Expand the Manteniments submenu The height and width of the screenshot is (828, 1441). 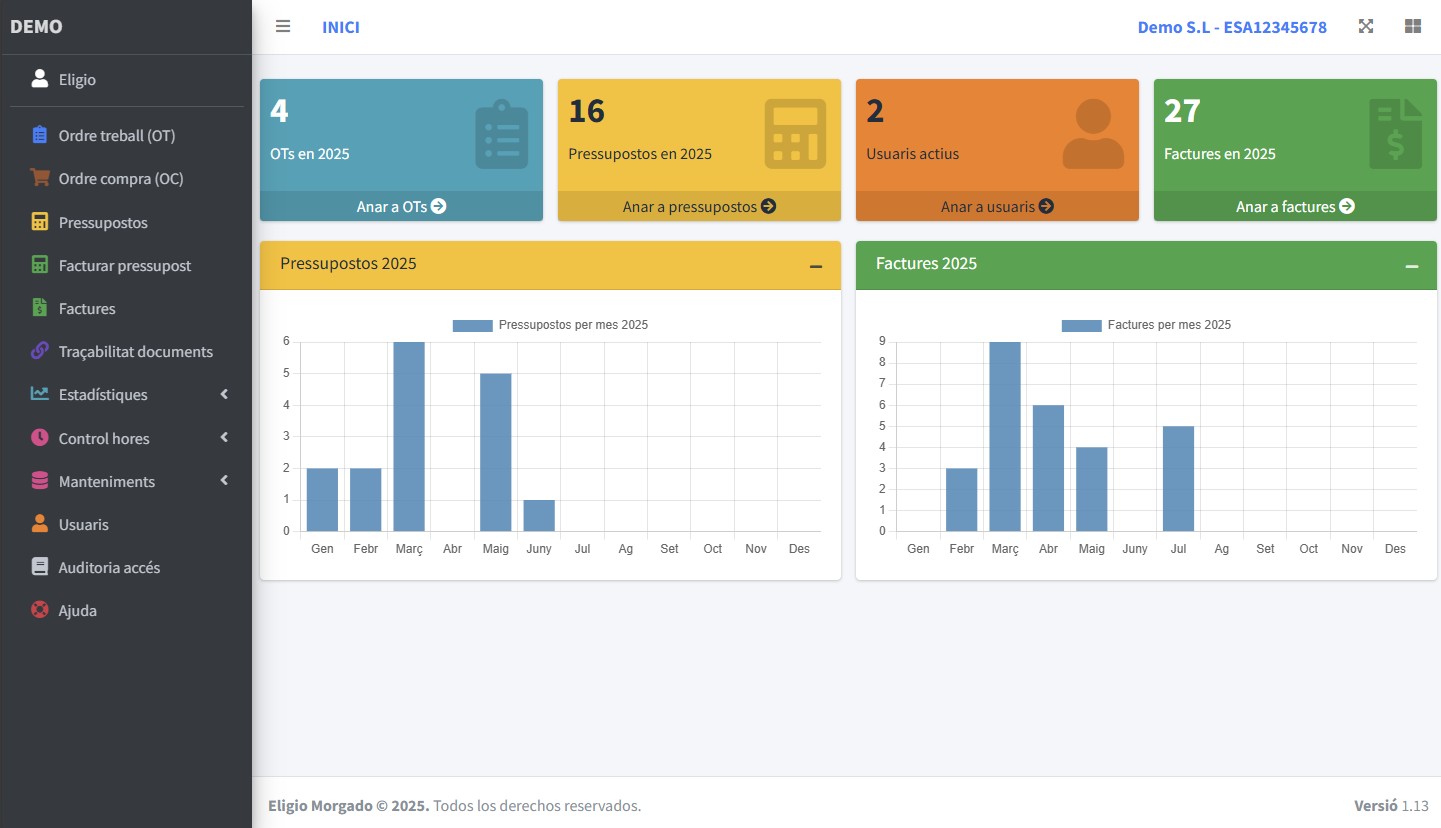click(x=225, y=481)
